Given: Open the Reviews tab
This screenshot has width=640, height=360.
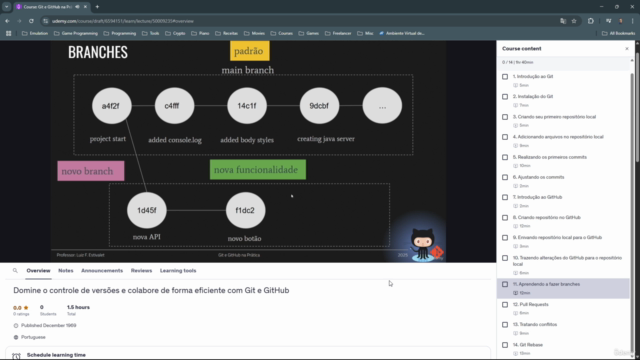Looking at the screenshot, I should point(141,271).
